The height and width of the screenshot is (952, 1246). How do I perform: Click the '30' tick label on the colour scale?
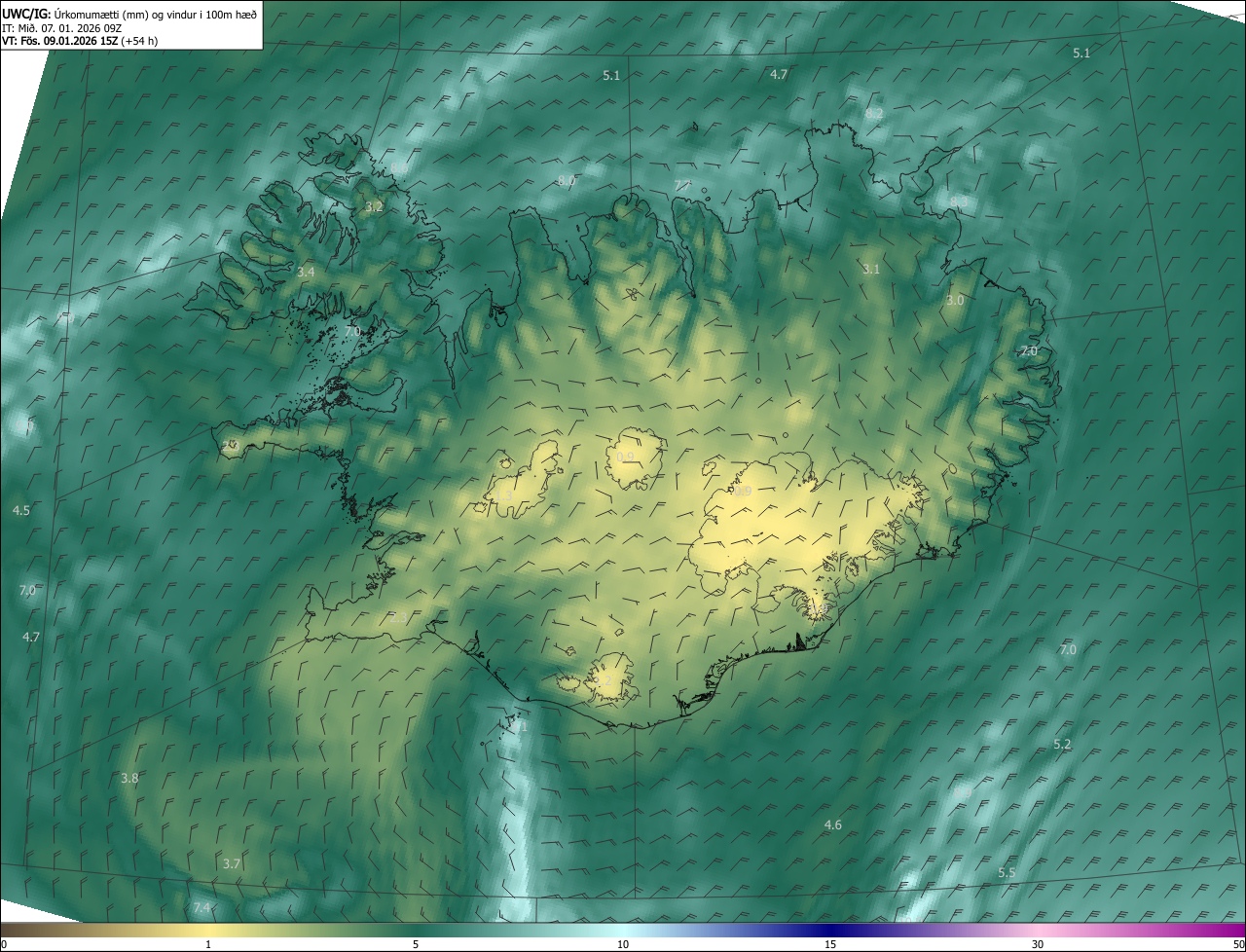click(1038, 944)
